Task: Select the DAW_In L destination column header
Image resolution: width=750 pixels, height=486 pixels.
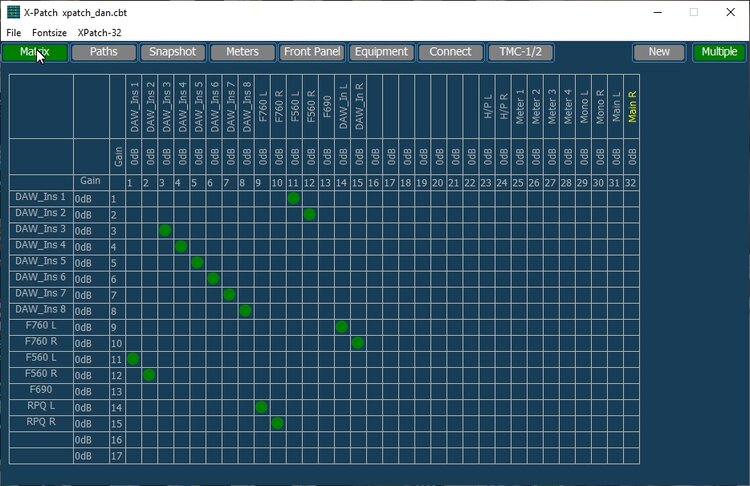Action: [x=343, y=107]
